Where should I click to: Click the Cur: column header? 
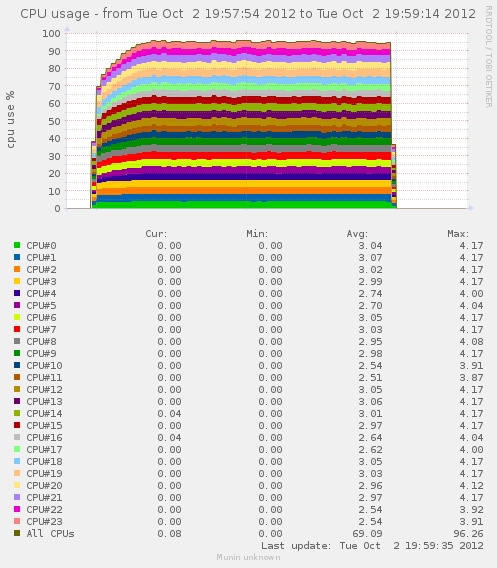156,234
